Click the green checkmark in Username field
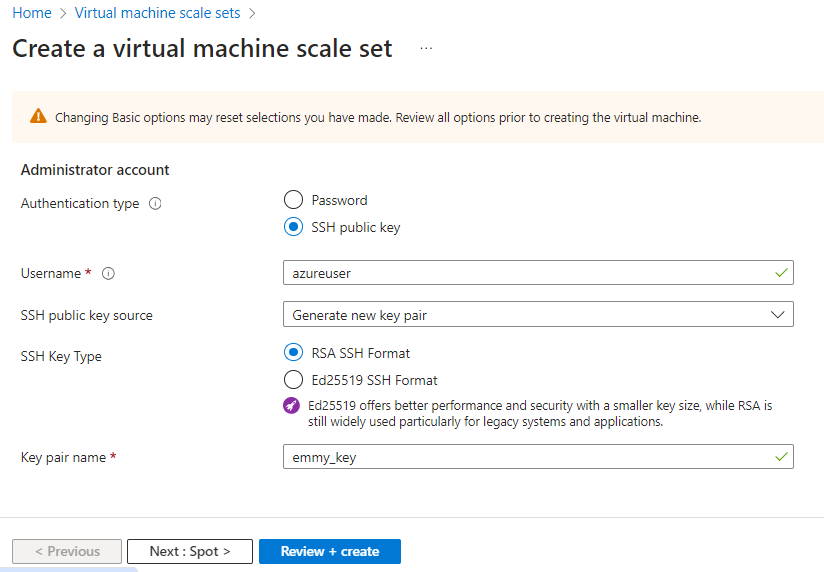The width and height of the screenshot is (824, 572). click(780, 272)
